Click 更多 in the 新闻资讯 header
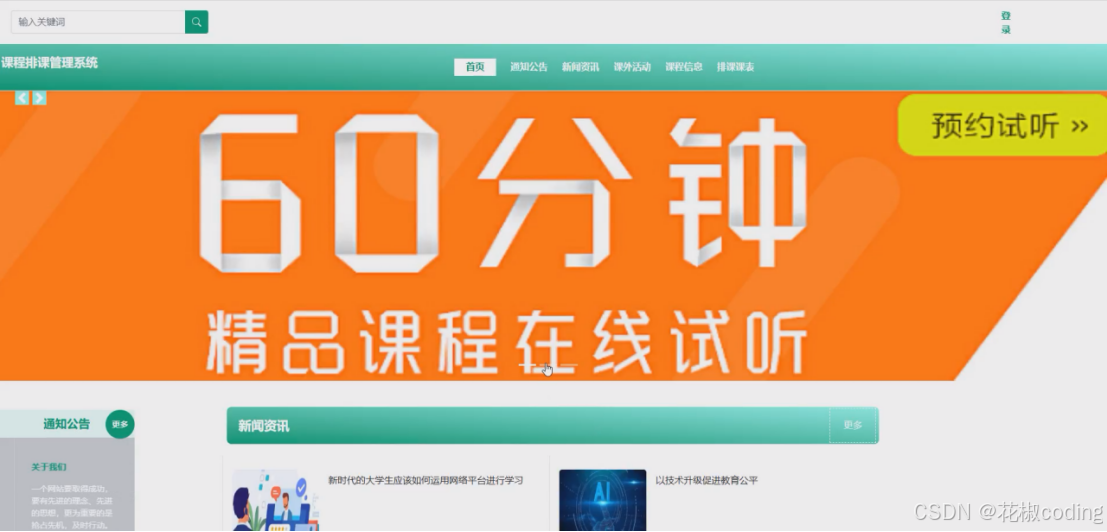The height and width of the screenshot is (532, 1107). point(853,425)
